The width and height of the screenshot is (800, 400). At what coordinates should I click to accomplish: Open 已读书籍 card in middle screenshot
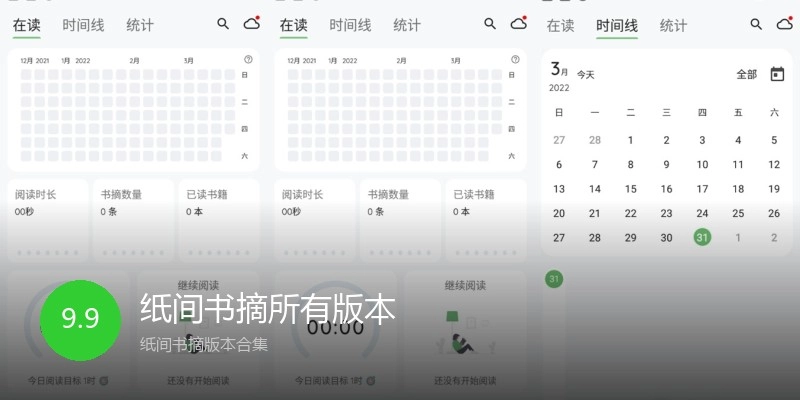(486, 220)
